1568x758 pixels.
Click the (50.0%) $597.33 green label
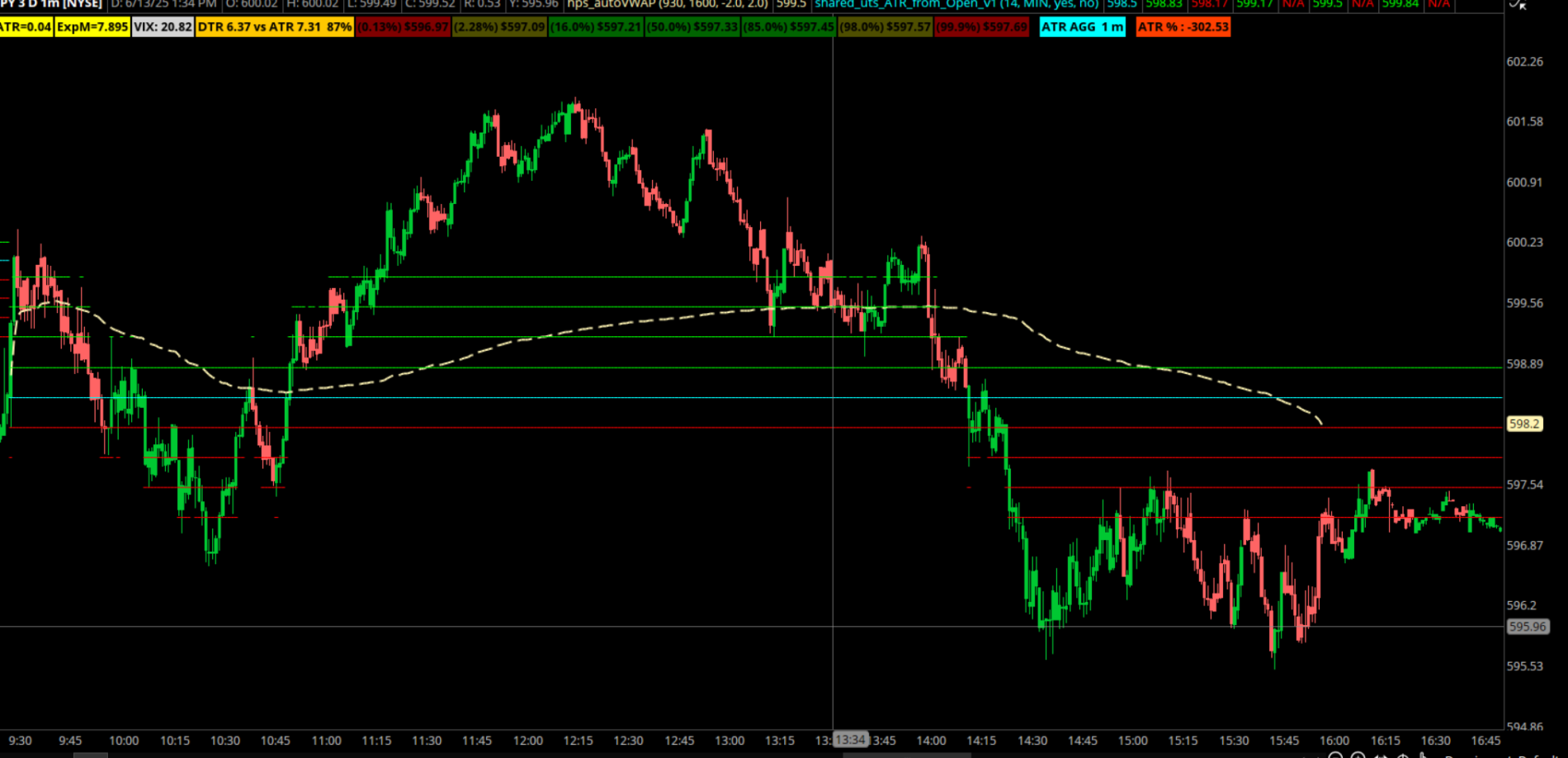[692, 27]
